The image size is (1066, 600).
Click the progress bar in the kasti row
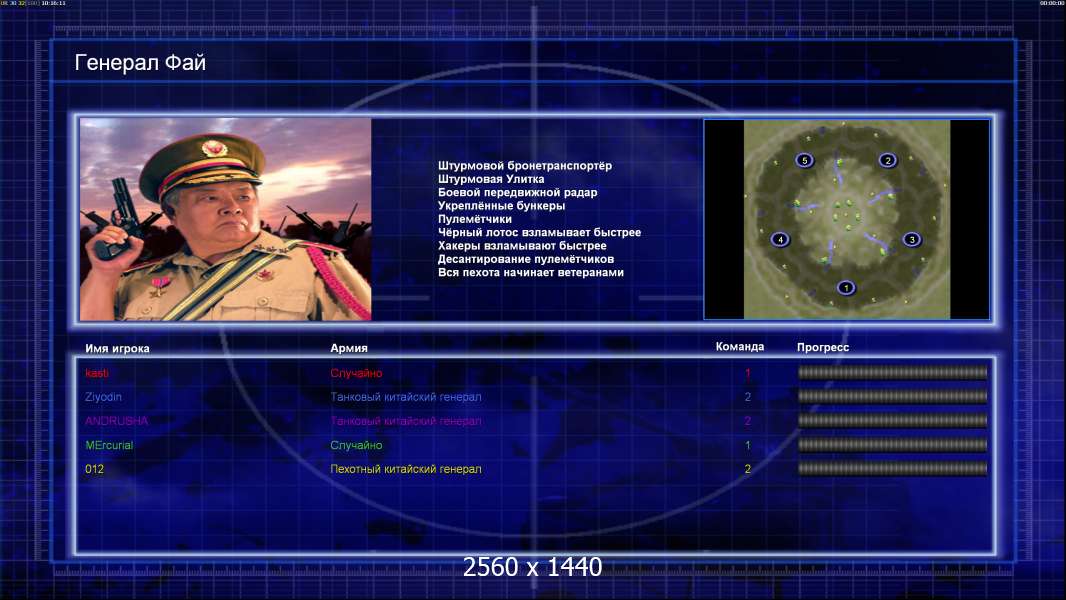click(x=893, y=372)
